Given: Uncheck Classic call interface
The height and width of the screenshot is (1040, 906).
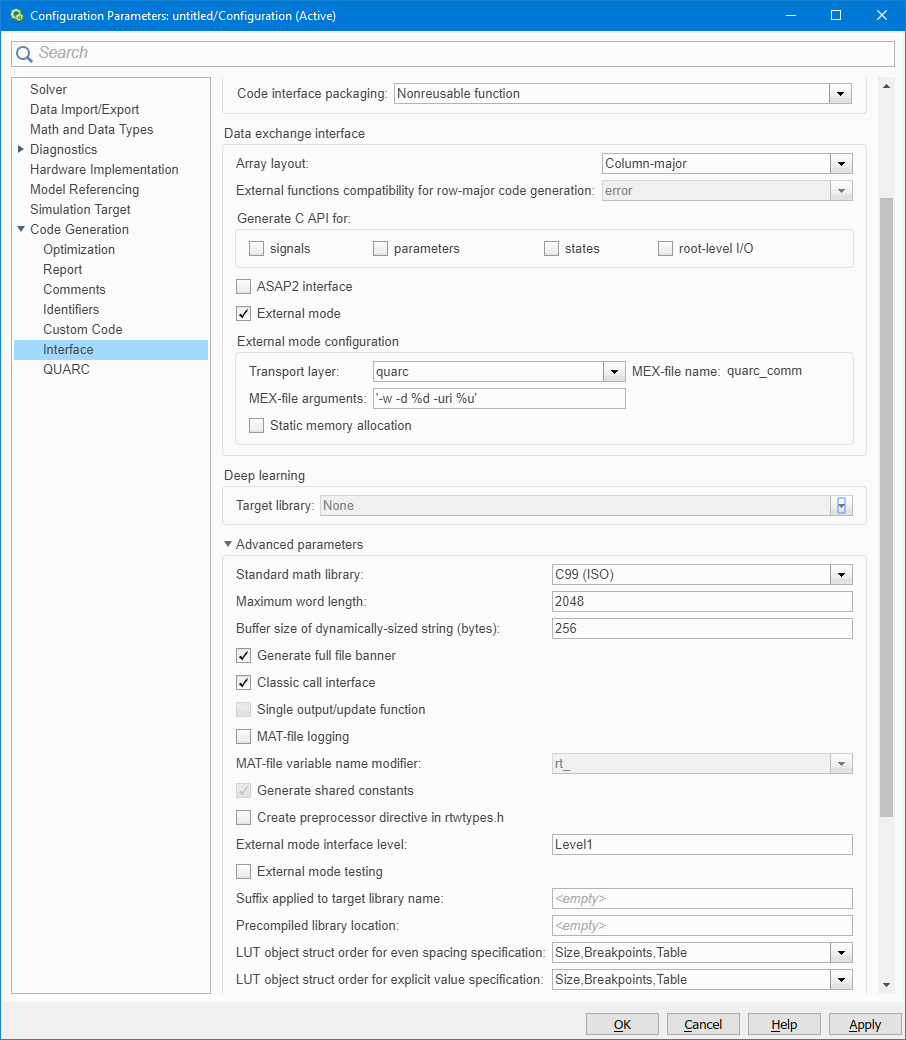Looking at the screenshot, I should (243, 682).
